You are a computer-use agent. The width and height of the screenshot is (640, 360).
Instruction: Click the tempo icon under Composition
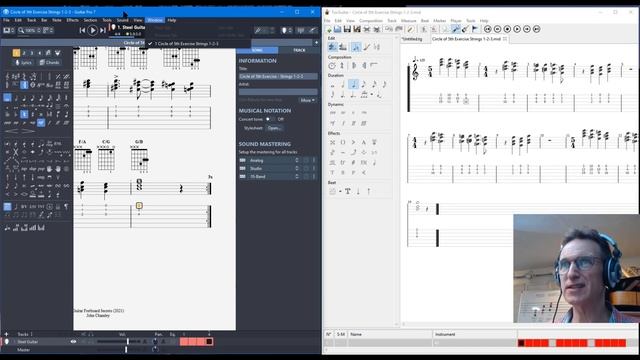pos(332,66)
